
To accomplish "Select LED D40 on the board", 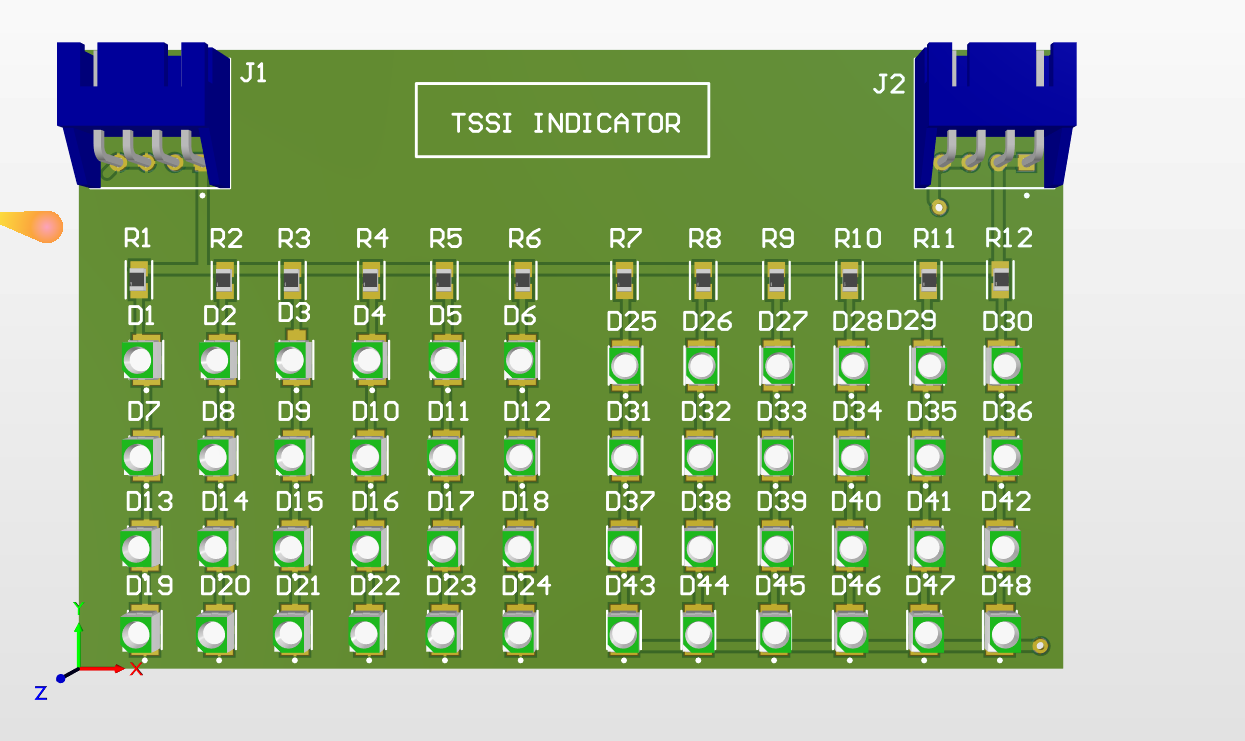I will point(851,547).
